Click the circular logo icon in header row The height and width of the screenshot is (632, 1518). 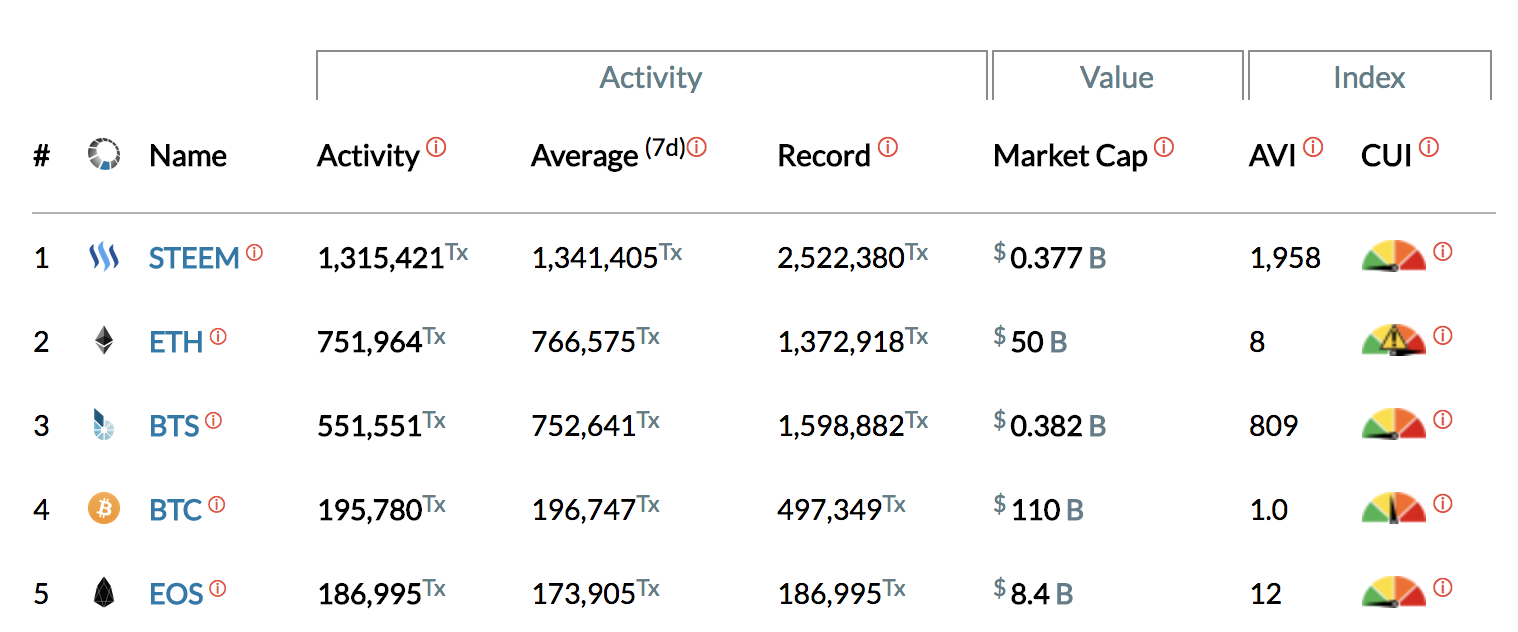(104, 155)
